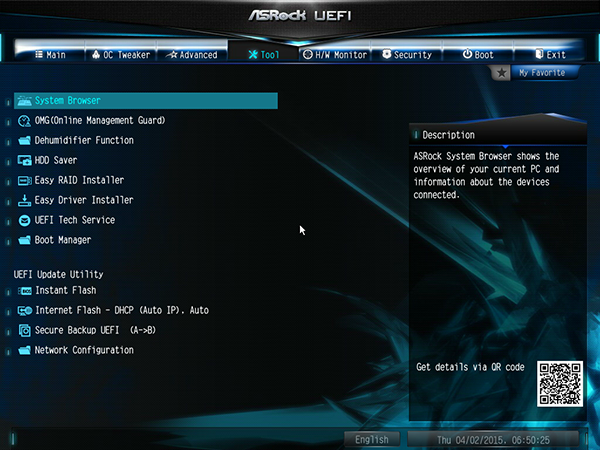
Task: Click the UEFI Tech Service envelope icon
Action: pyautogui.click(x=24, y=220)
